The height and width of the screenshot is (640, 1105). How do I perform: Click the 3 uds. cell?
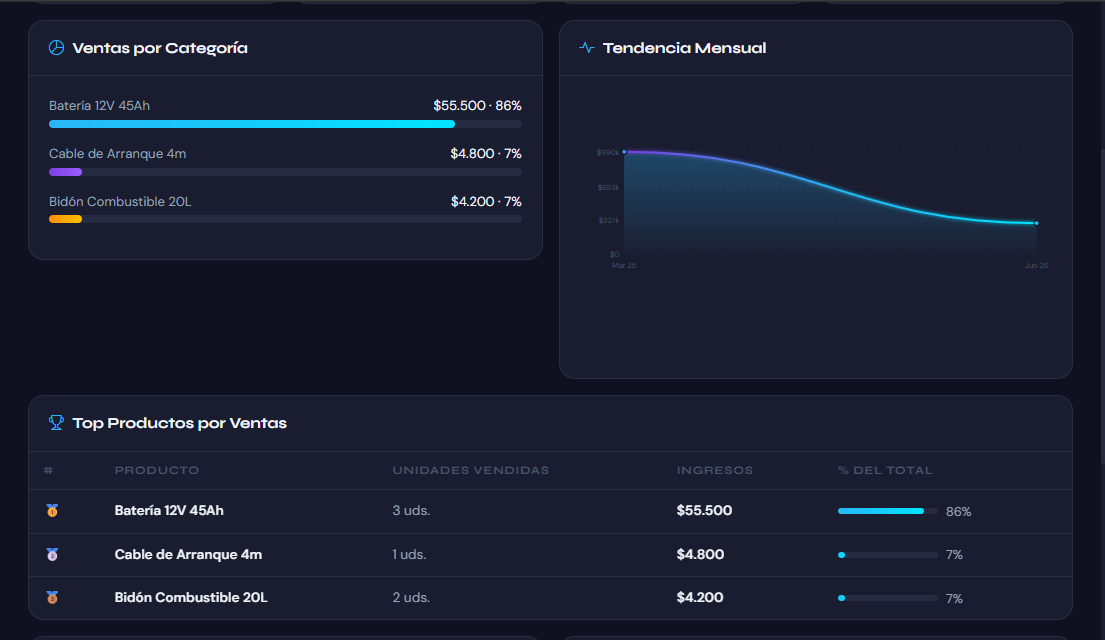pos(411,510)
